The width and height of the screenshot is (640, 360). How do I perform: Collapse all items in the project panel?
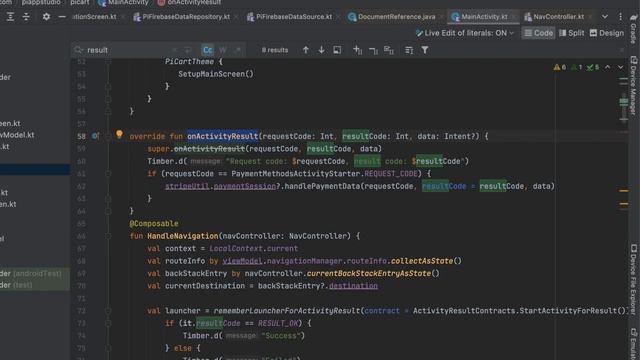click(x=26, y=17)
